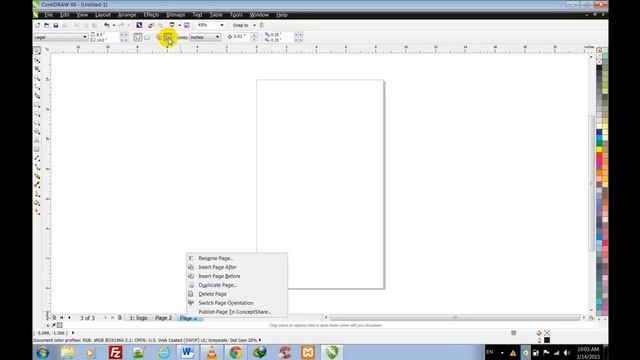Viewport: 640px width, 360px height.
Task: Select the Table tool in toolbox
Action: click(37, 149)
